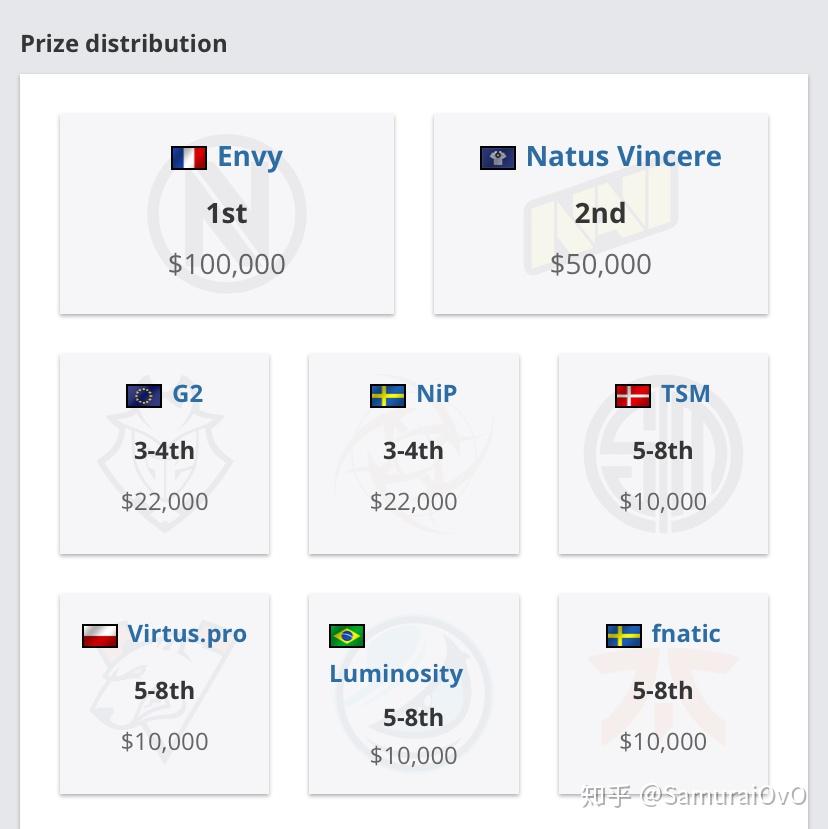Screen dimensions: 828x829
Task: Click the fnatic 5-8th placement text
Action: [x=663, y=691]
